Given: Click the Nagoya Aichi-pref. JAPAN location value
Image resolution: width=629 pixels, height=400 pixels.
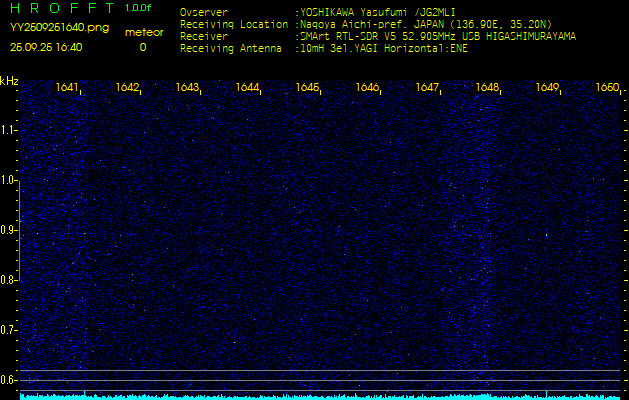Looking at the screenshot, I should coord(426,24).
